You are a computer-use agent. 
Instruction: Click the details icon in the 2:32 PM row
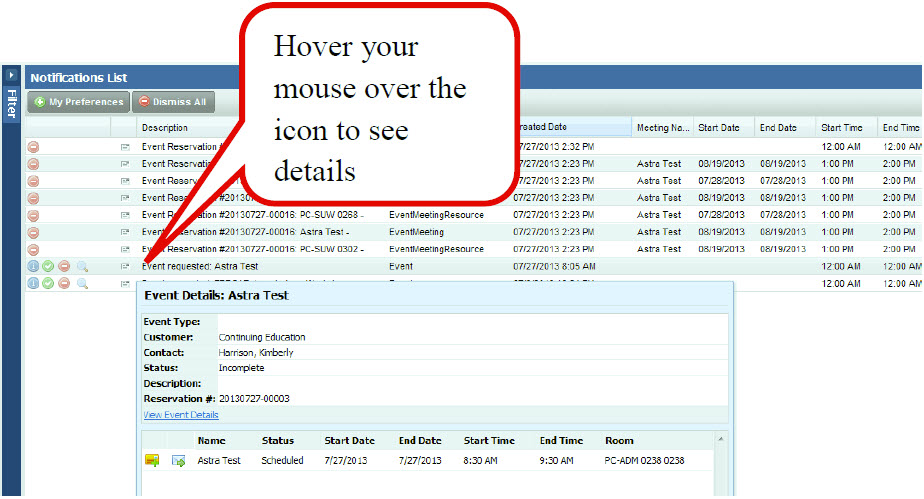point(125,147)
